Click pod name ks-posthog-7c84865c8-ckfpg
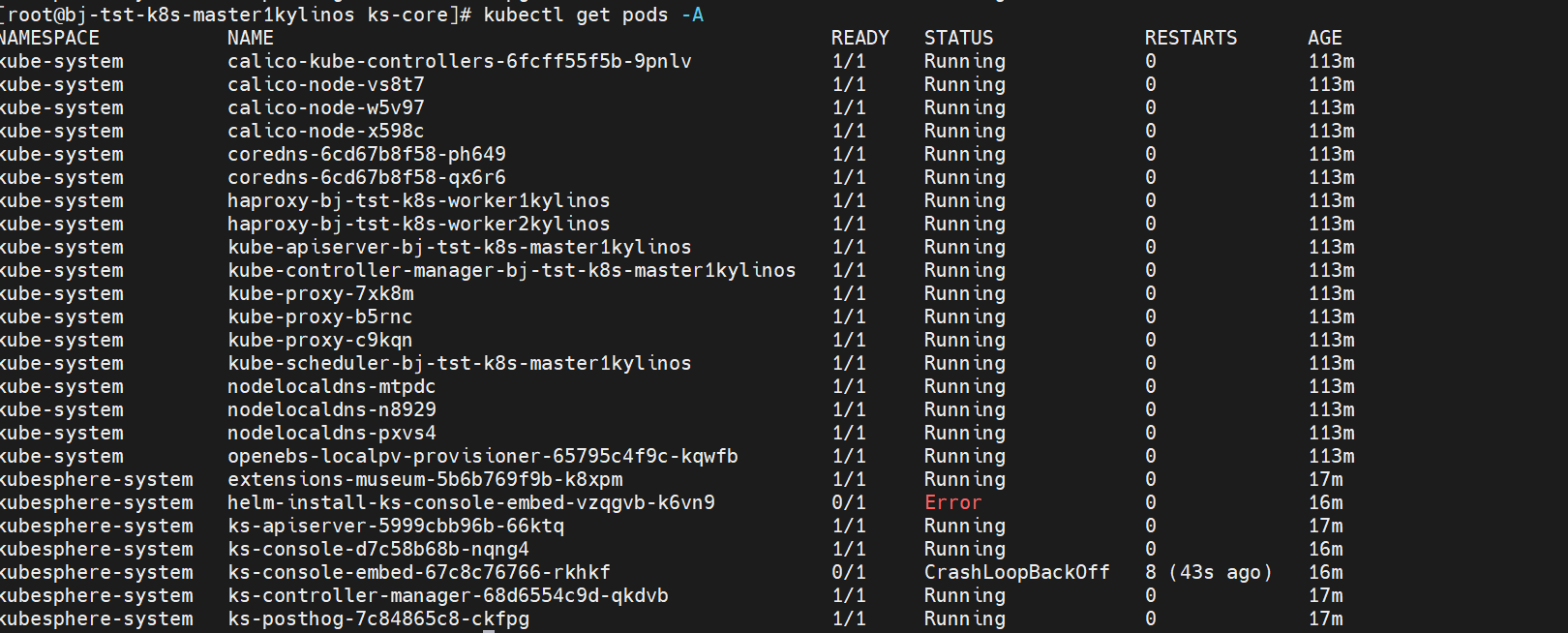The height and width of the screenshot is (633, 1568). point(377,618)
